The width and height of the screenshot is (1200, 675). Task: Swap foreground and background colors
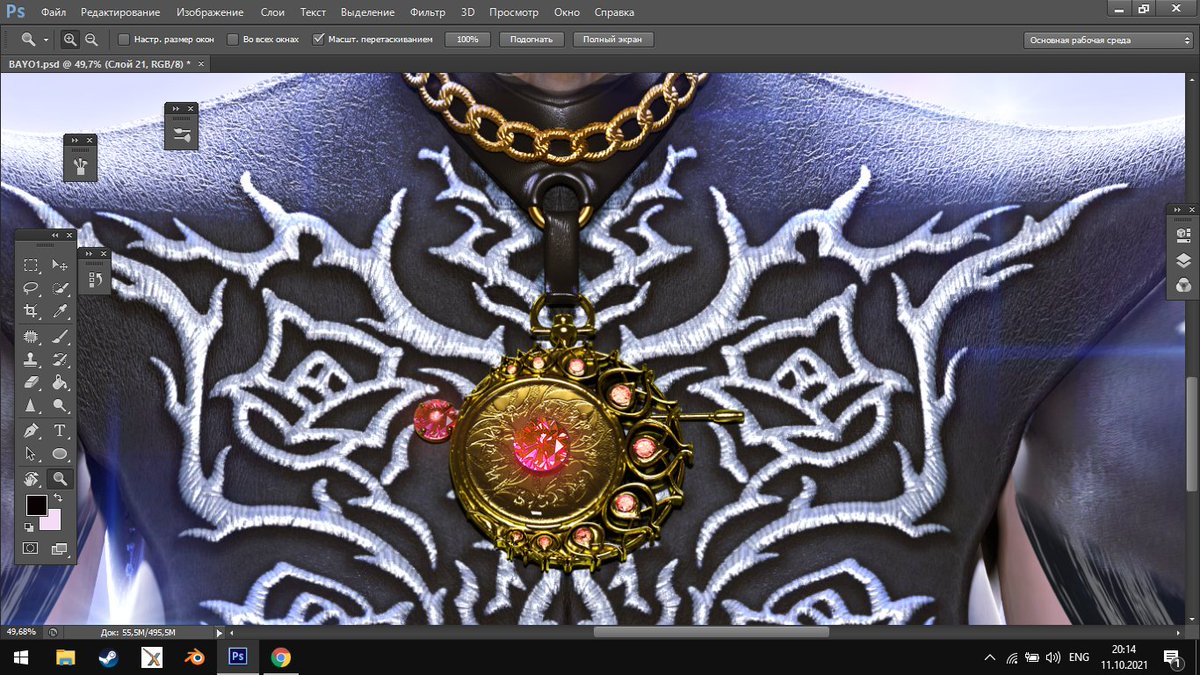pos(58,498)
